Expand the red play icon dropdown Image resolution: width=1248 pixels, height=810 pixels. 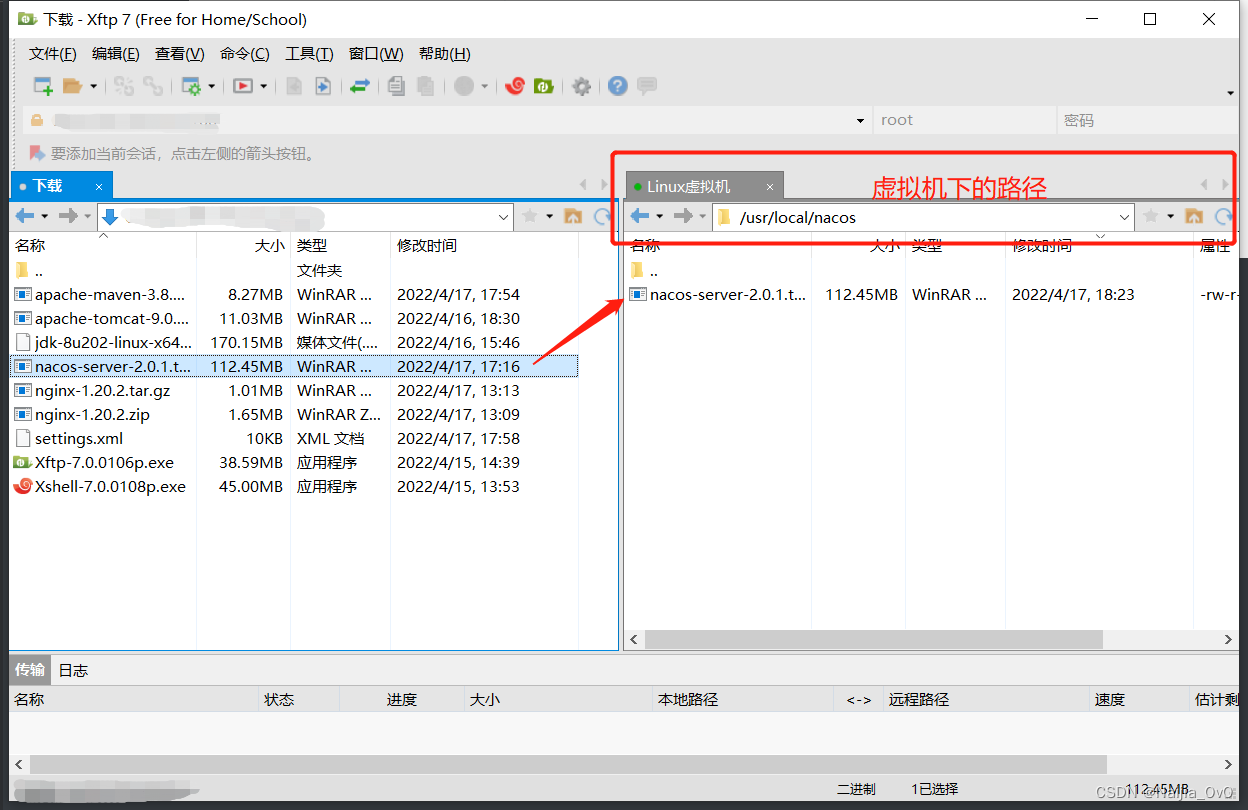coord(264,87)
